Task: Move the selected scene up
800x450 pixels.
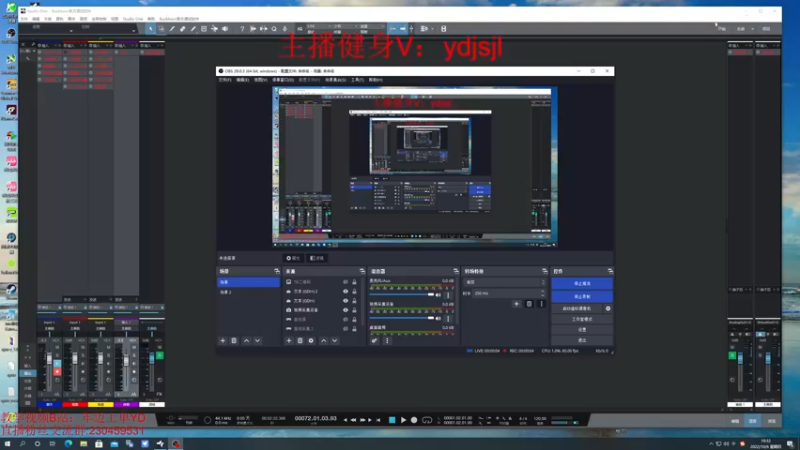Action: tap(246, 340)
